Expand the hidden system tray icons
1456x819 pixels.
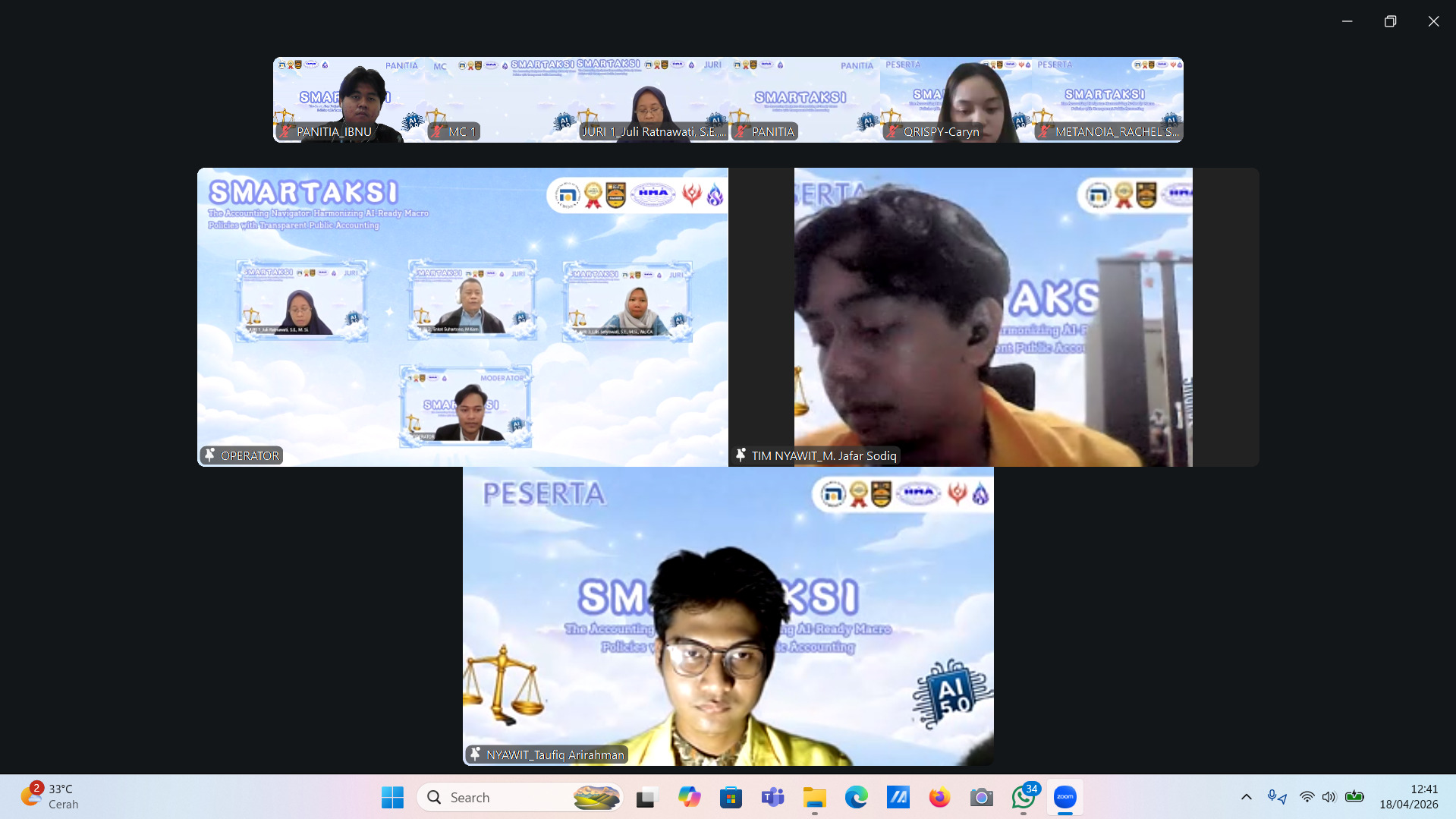tap(1246, 797)
